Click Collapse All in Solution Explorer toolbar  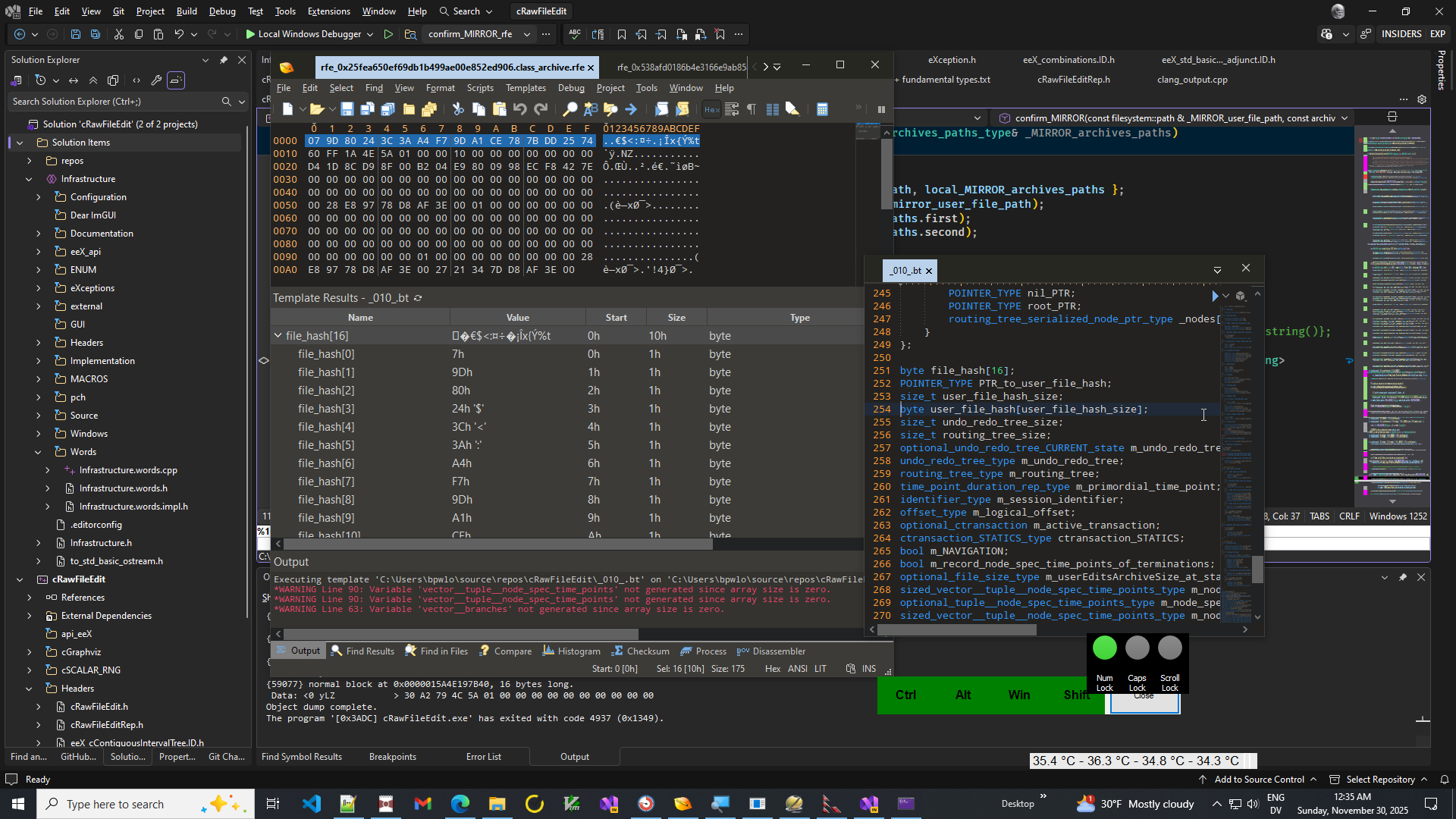93,80
